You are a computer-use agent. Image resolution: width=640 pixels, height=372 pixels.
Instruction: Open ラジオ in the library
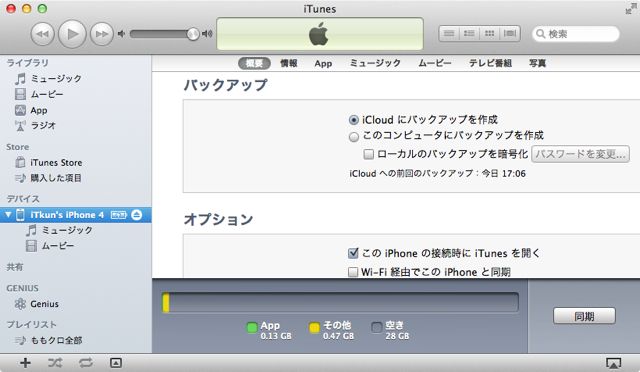35,126
